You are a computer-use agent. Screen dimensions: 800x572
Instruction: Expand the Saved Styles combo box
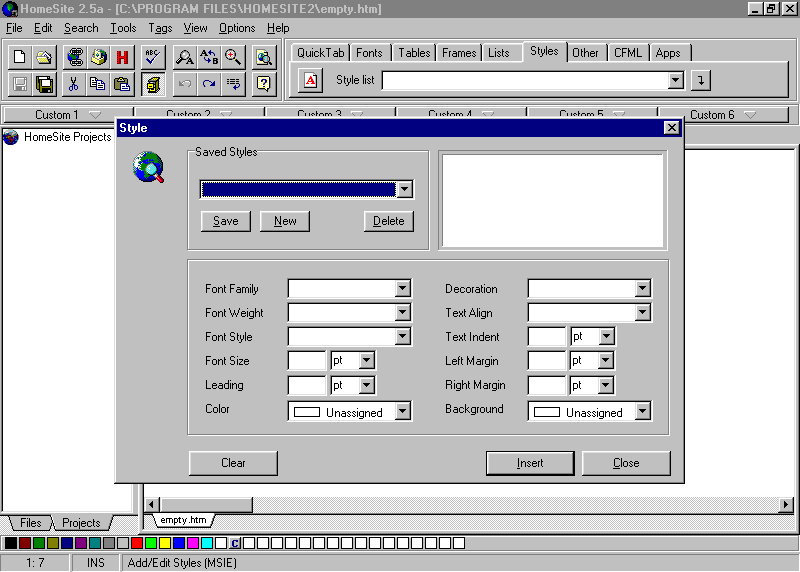405,189
